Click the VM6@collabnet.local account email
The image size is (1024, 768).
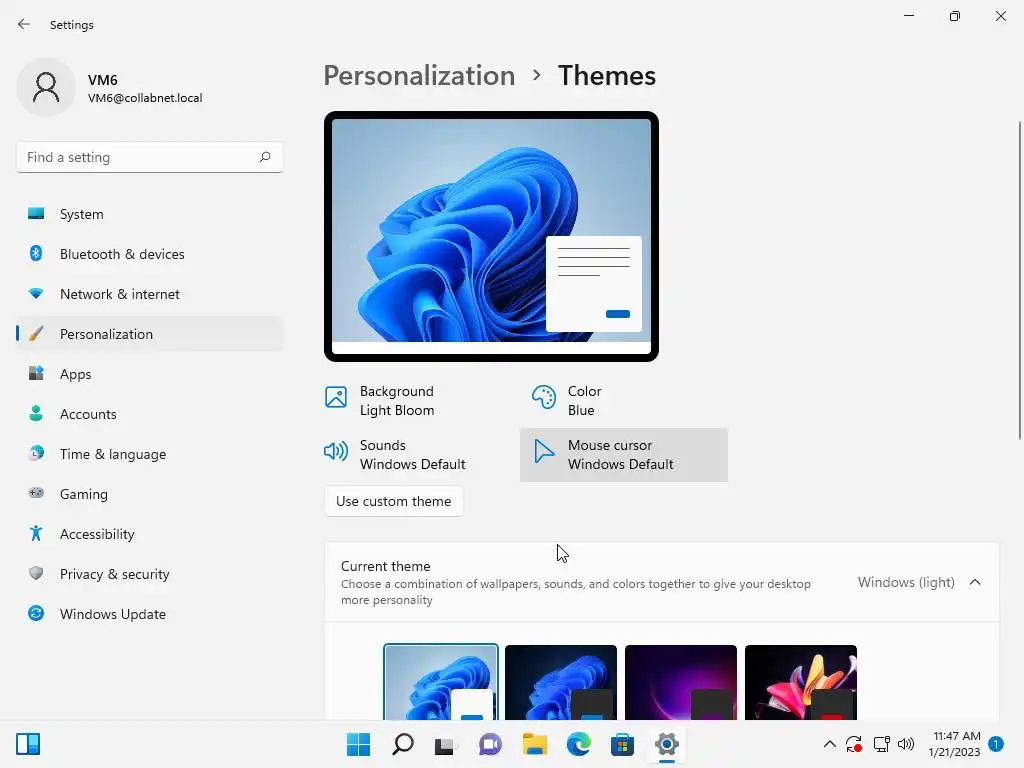click(145, 98)
